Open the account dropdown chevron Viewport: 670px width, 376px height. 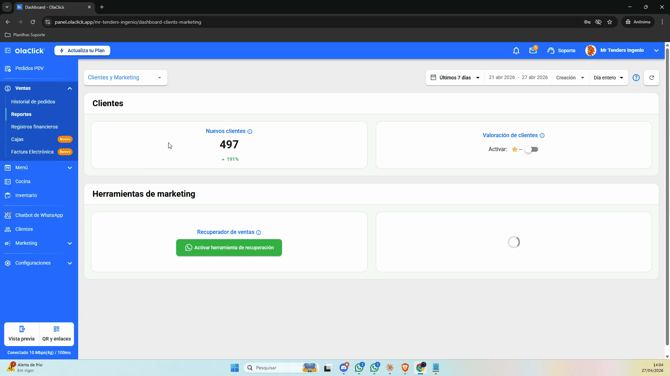click(656, 50)
